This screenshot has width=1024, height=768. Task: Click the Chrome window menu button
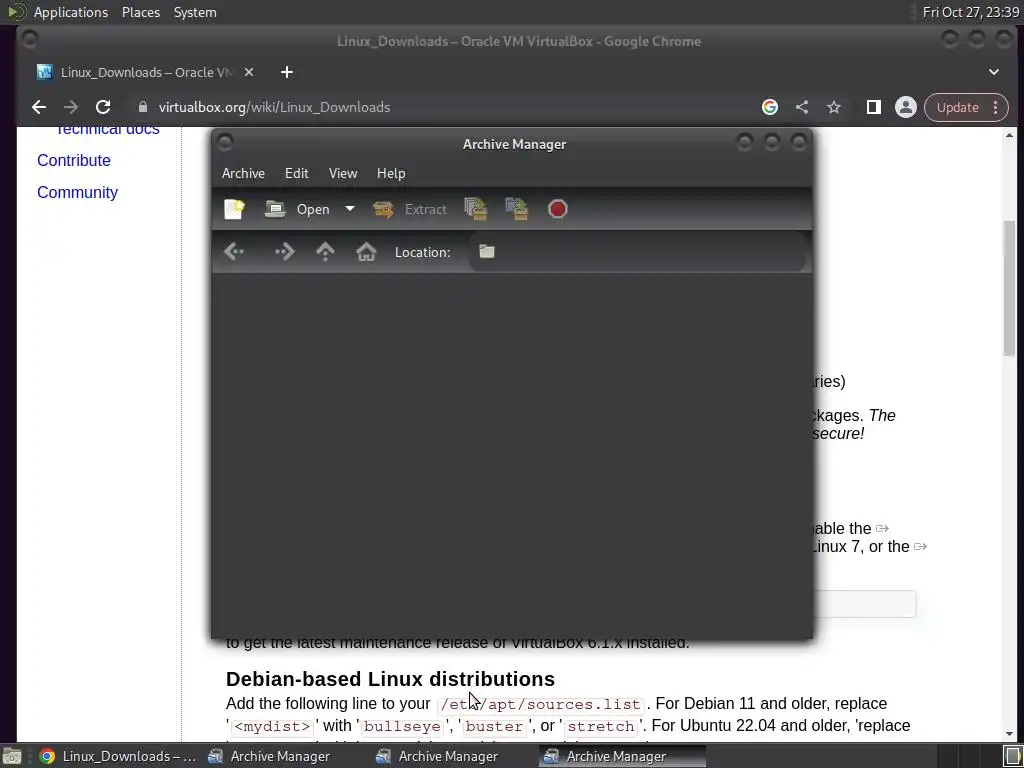(x=29, y=39)
